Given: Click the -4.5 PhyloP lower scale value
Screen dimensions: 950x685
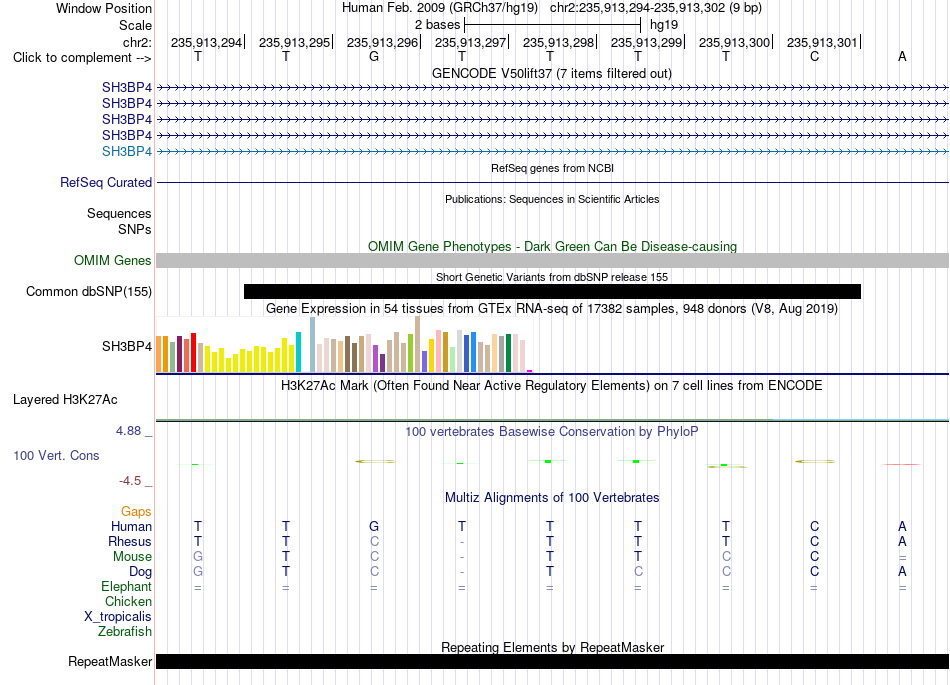Looking at the screenshot, I should (130, 481).
